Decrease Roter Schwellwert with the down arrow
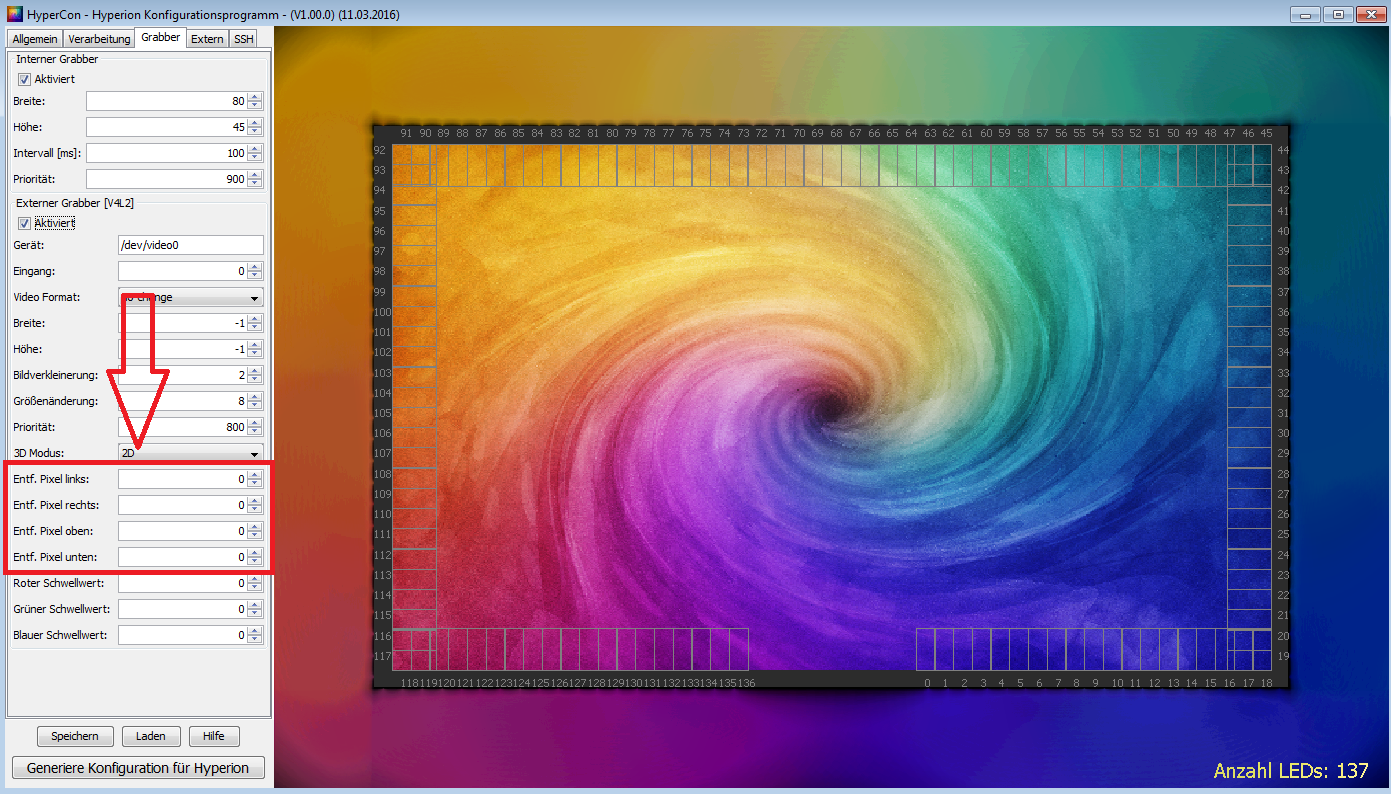This screenshot has height=794, width=1391. (x=255, y=587)
